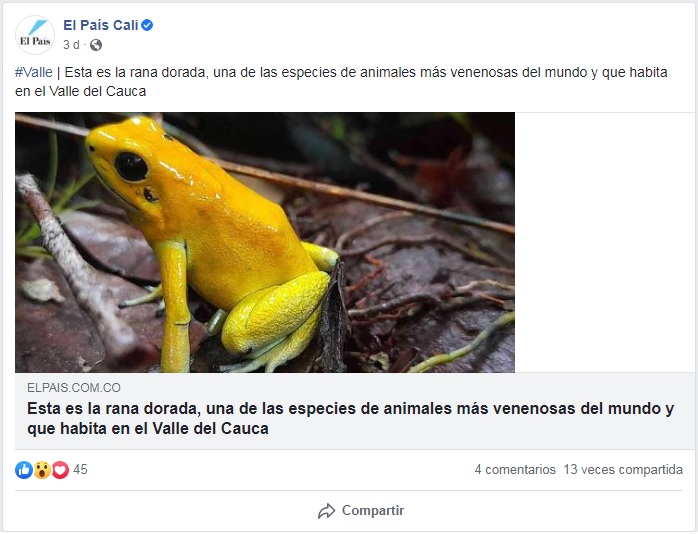Click the Like reaction thumbs-up icon
Screen dimensions: 698x534
coord(24,470)
